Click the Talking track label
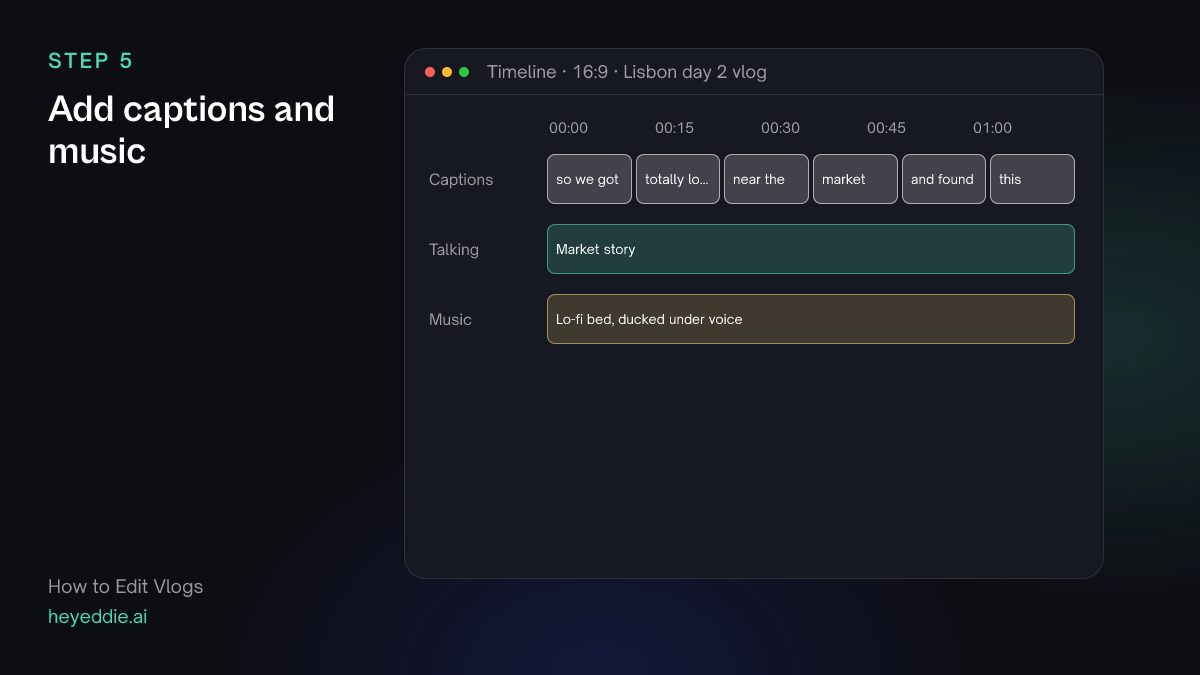 [454, 250]
